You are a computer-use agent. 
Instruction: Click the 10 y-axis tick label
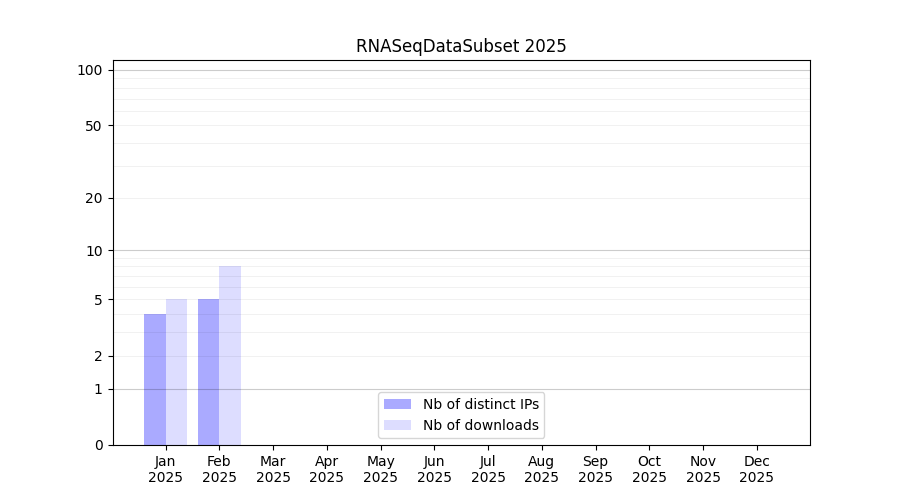[x=93, y=251]
